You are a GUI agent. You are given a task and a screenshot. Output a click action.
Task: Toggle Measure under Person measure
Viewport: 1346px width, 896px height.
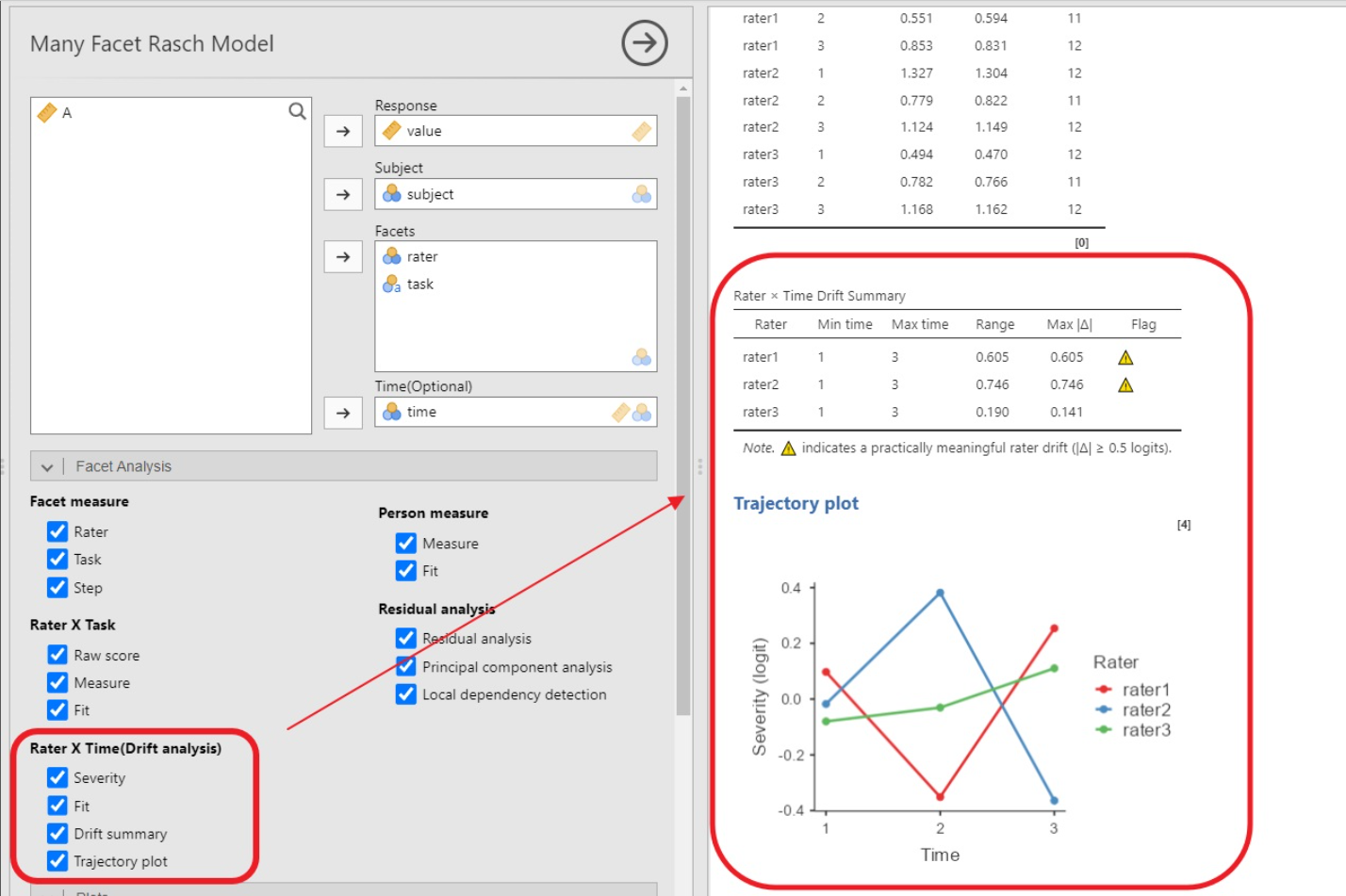click(406, 543)
